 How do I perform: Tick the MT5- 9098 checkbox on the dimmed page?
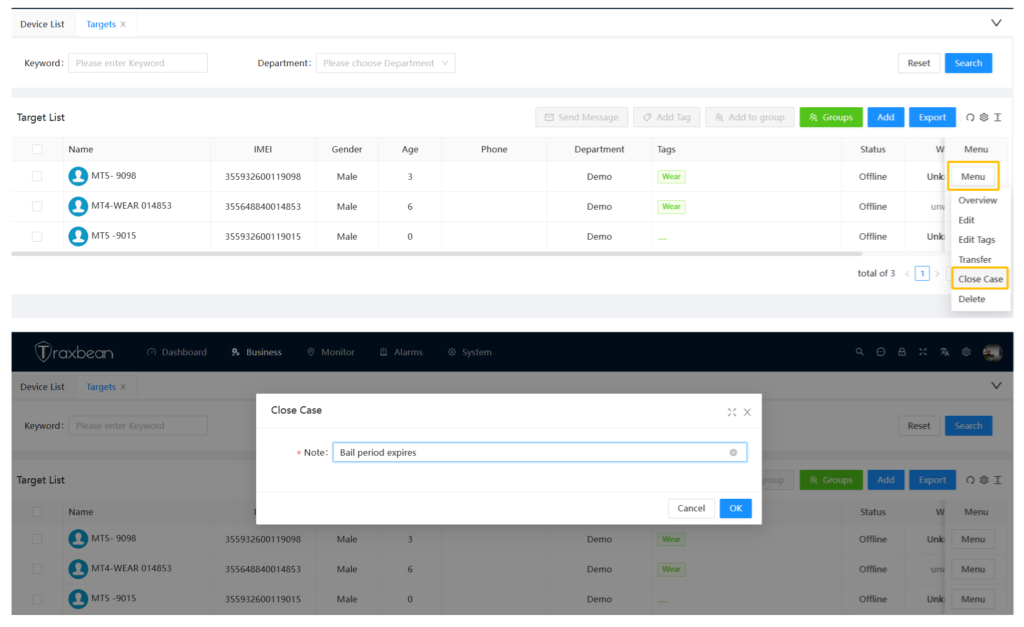pos(37,539)
